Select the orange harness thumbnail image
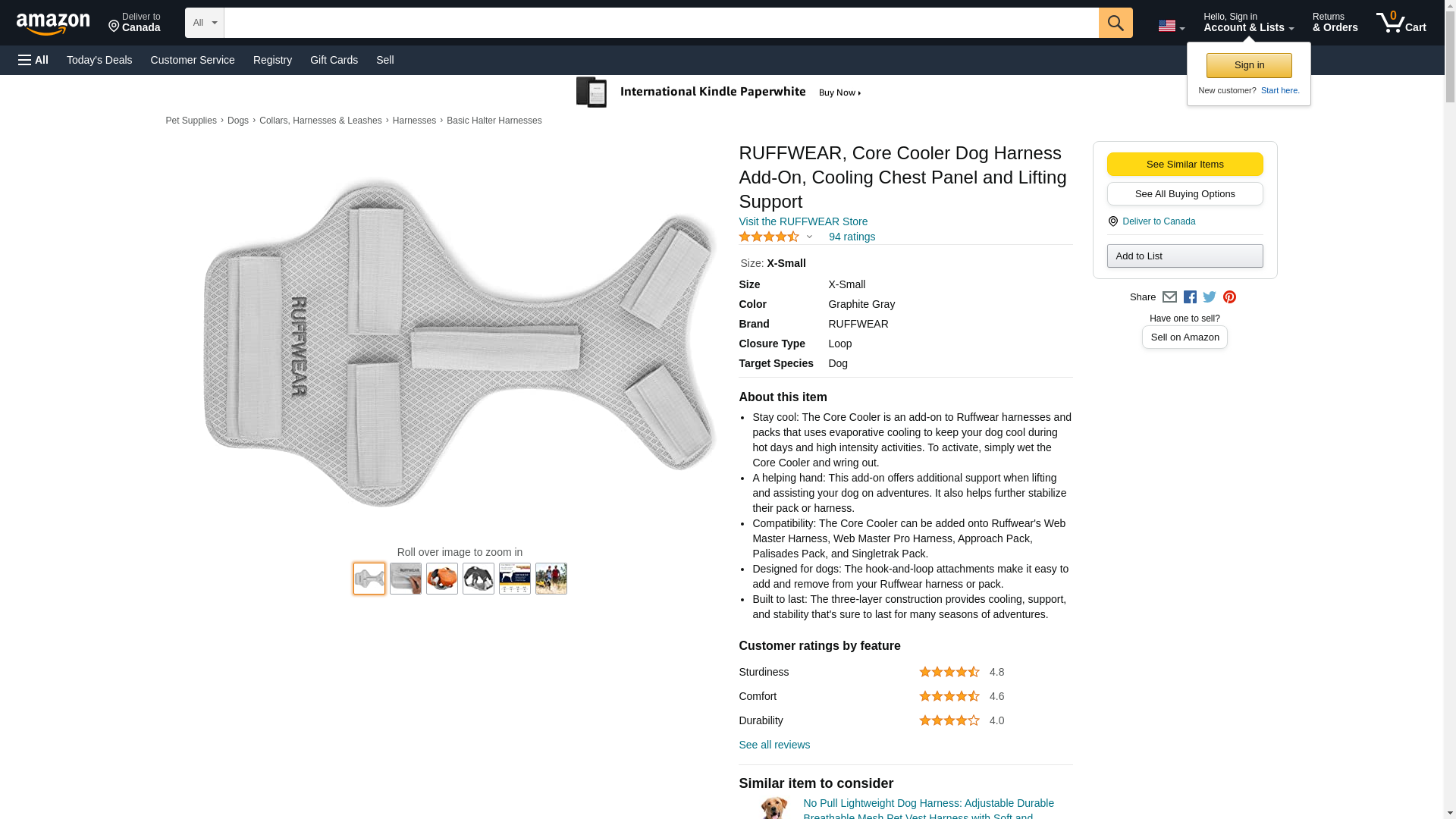 click(x=441, y=579)
